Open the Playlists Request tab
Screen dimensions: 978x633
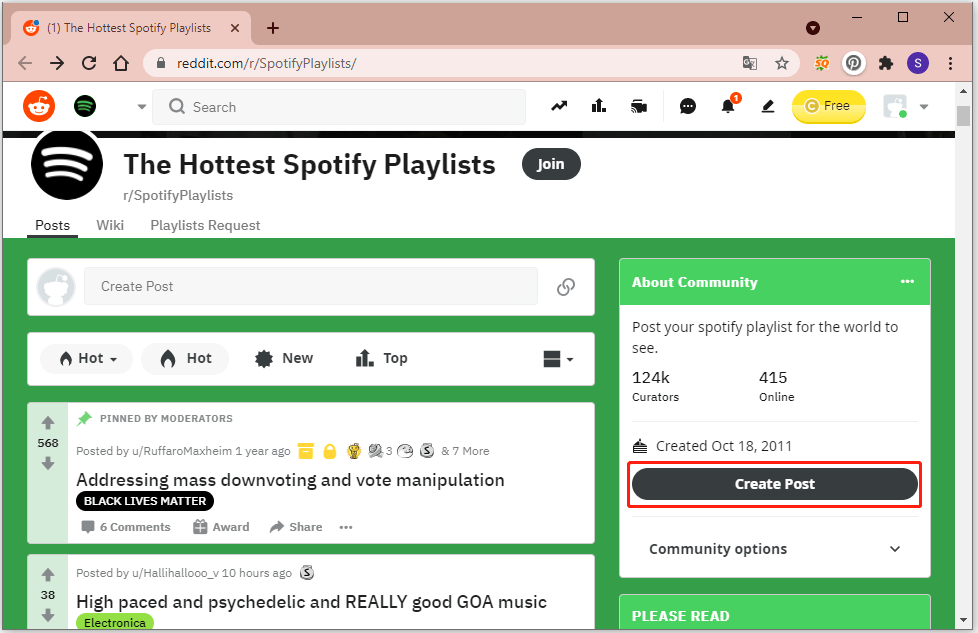[x=205, y=225]
